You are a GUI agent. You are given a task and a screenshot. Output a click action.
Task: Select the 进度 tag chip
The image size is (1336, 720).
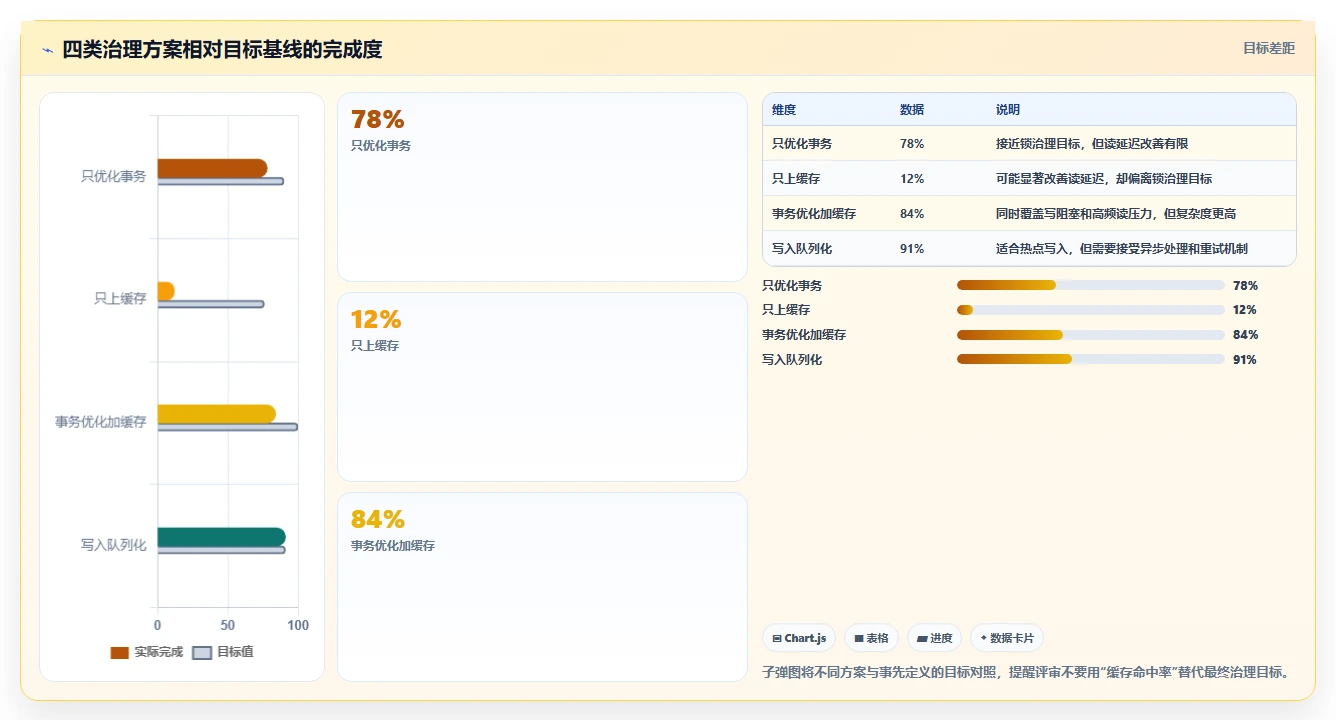pyautogui.click(x=934, y=638)
